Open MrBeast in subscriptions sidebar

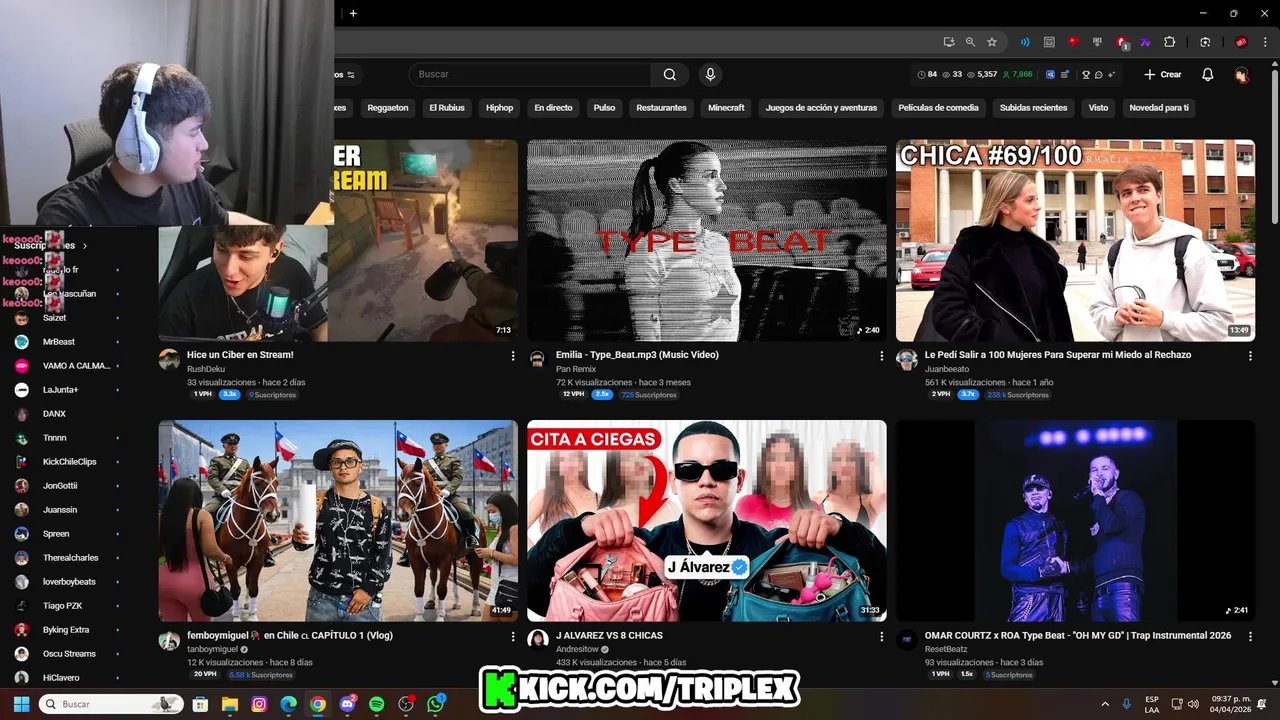(58, 342)
